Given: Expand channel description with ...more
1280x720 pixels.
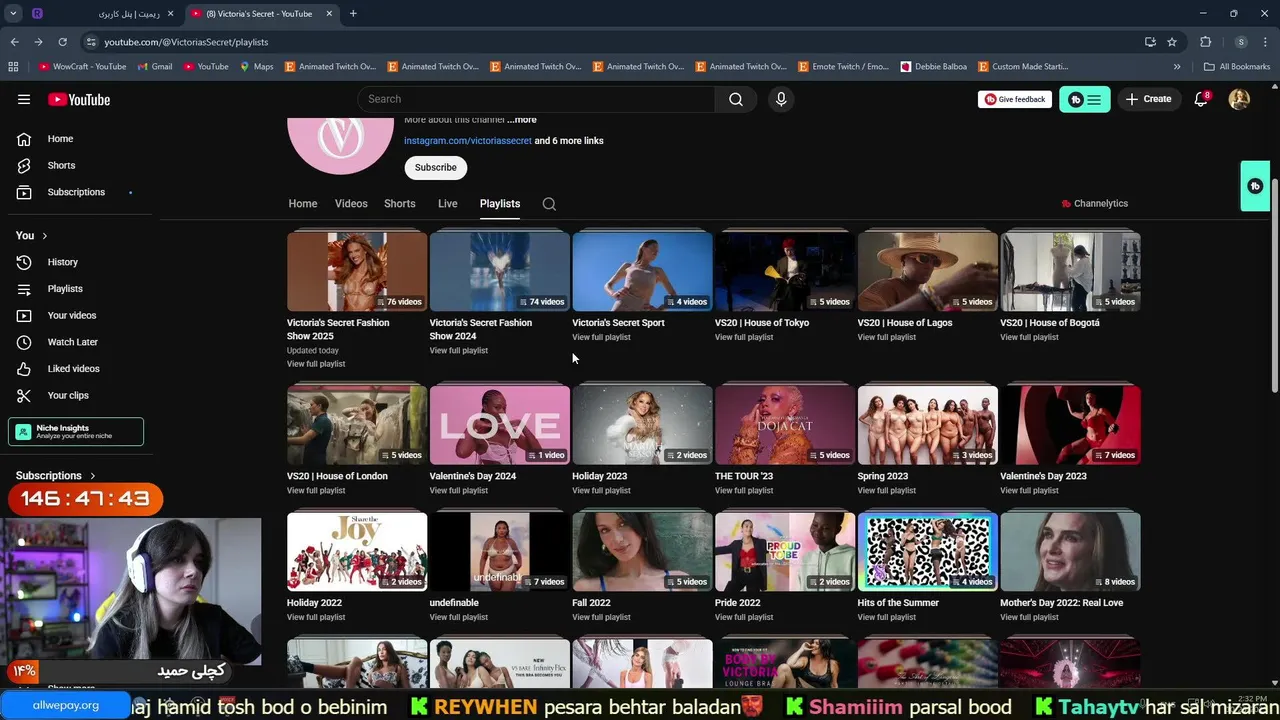Looking at the screenshot, I should click(x=521, y=120).
